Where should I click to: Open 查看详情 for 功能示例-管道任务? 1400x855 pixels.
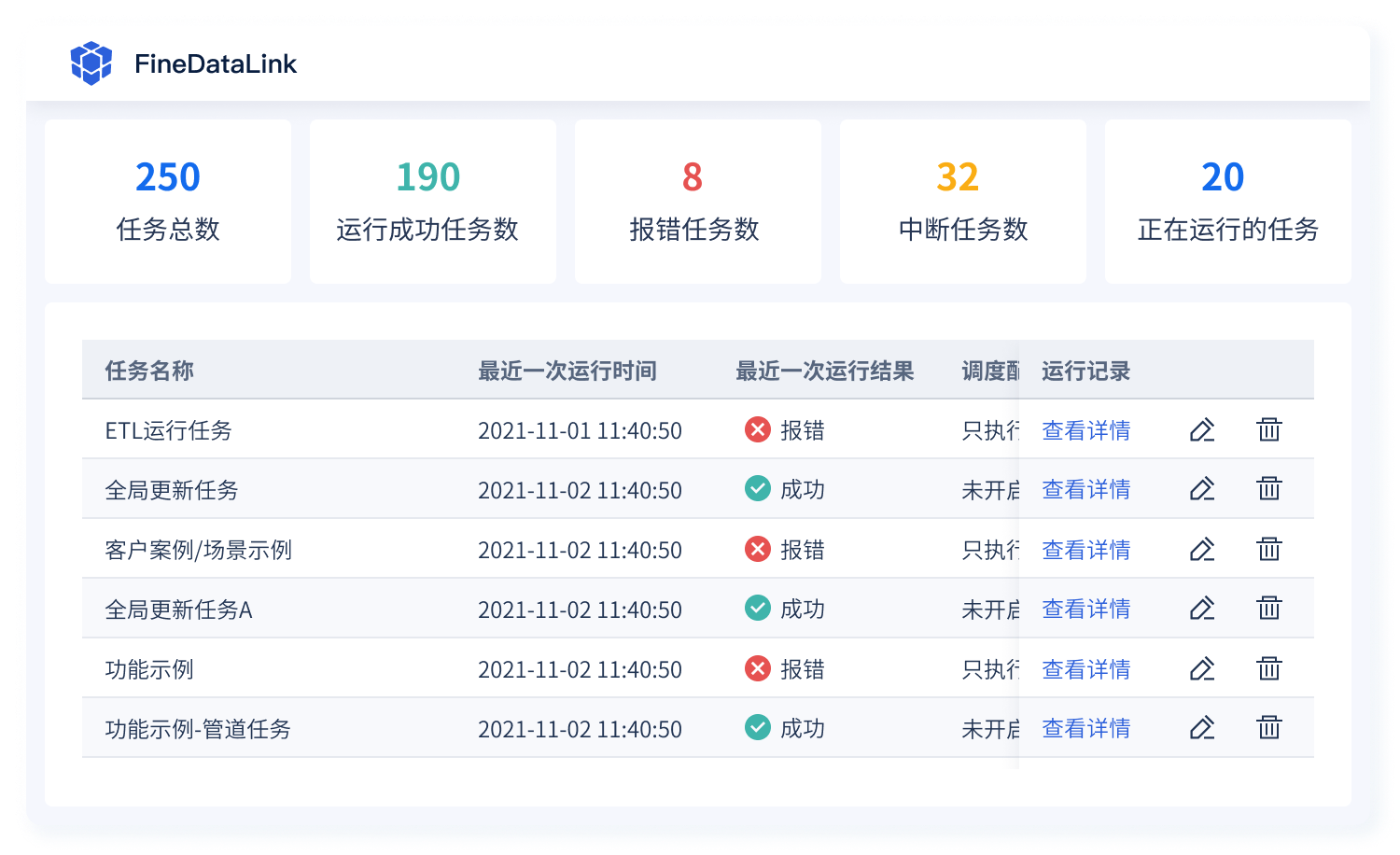(1085, 728)
